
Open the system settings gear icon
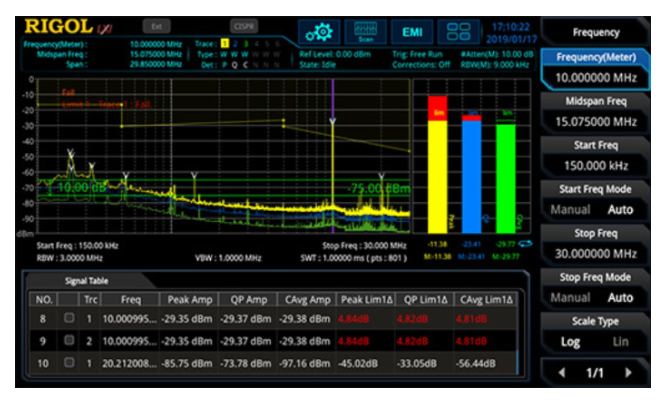[x=319, y=32]
